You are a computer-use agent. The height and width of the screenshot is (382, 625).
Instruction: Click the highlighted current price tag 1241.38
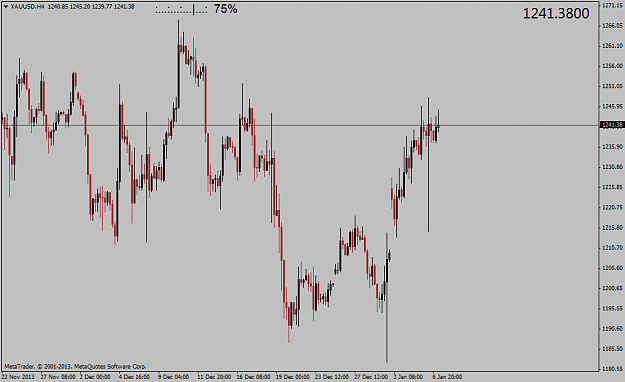612,125
